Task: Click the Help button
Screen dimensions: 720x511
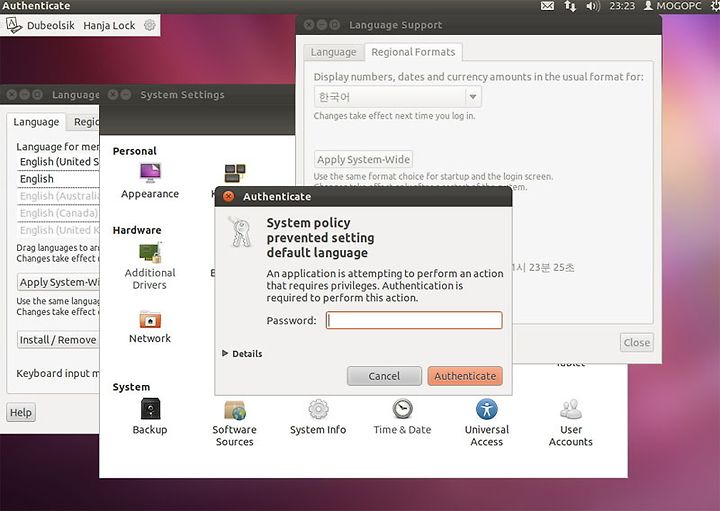Action: click(x=21, y=412)
